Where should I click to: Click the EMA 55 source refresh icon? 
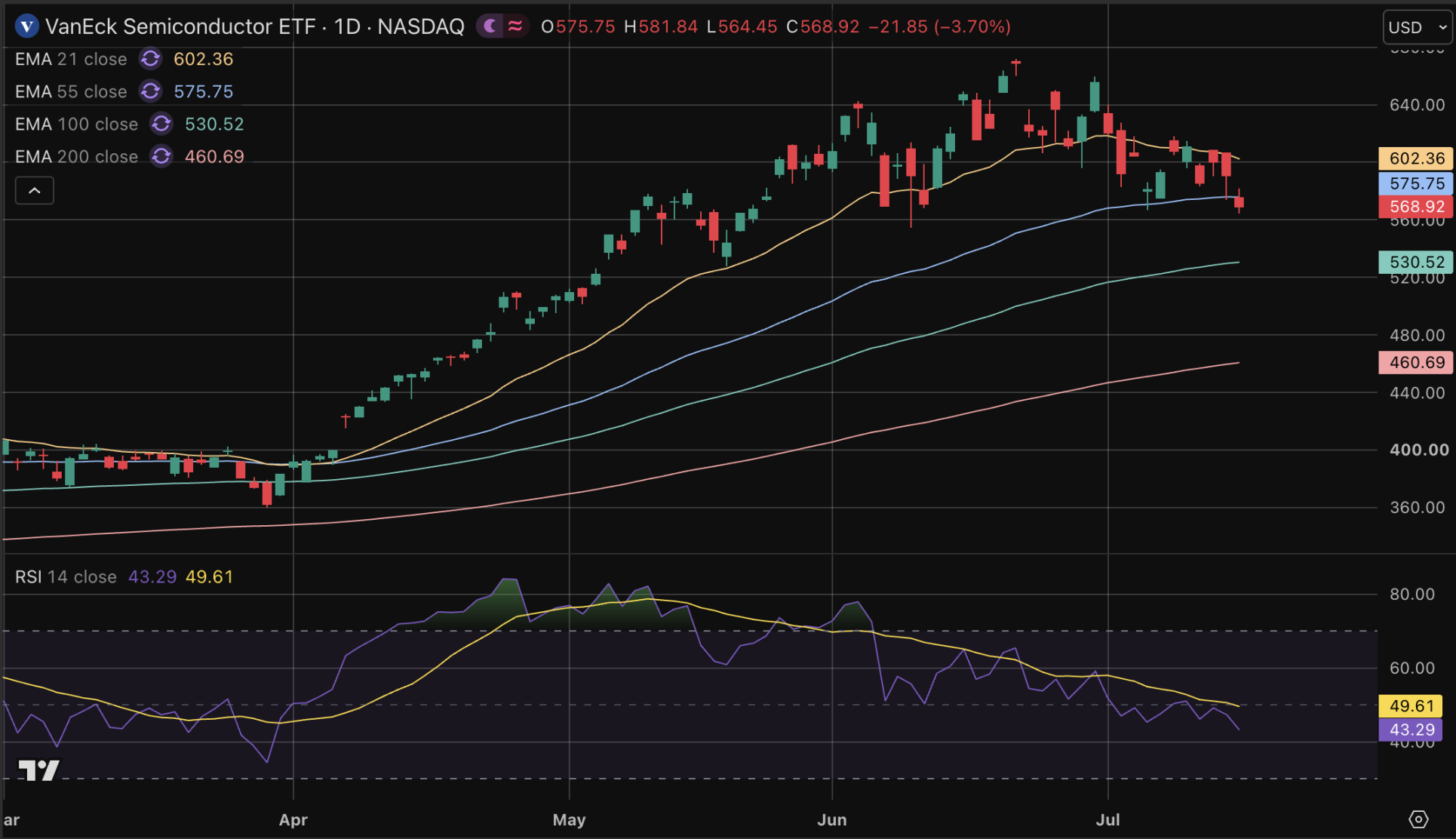click(x=150, y=91)
